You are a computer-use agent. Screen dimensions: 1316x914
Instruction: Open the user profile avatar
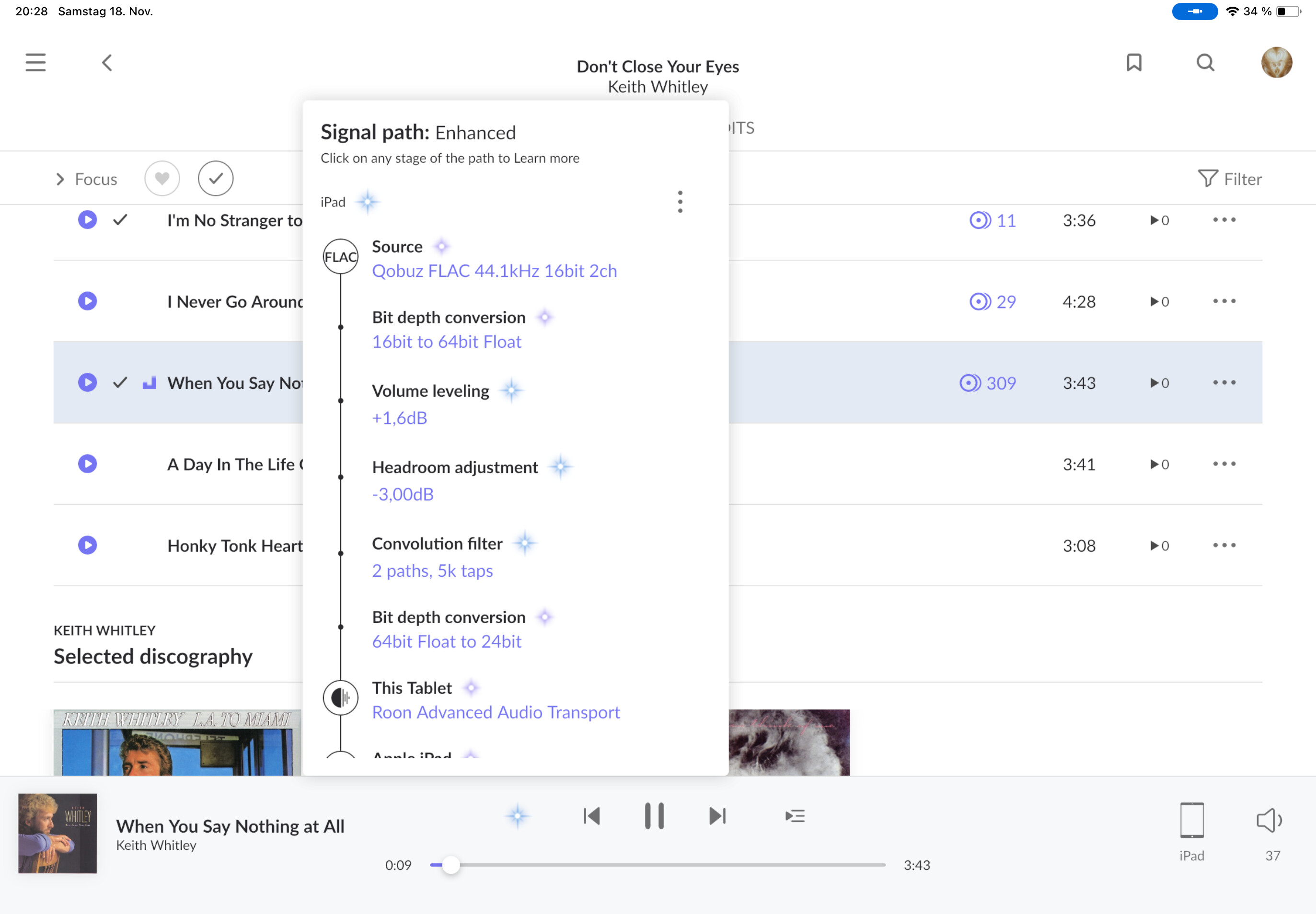pos(1277,62)
